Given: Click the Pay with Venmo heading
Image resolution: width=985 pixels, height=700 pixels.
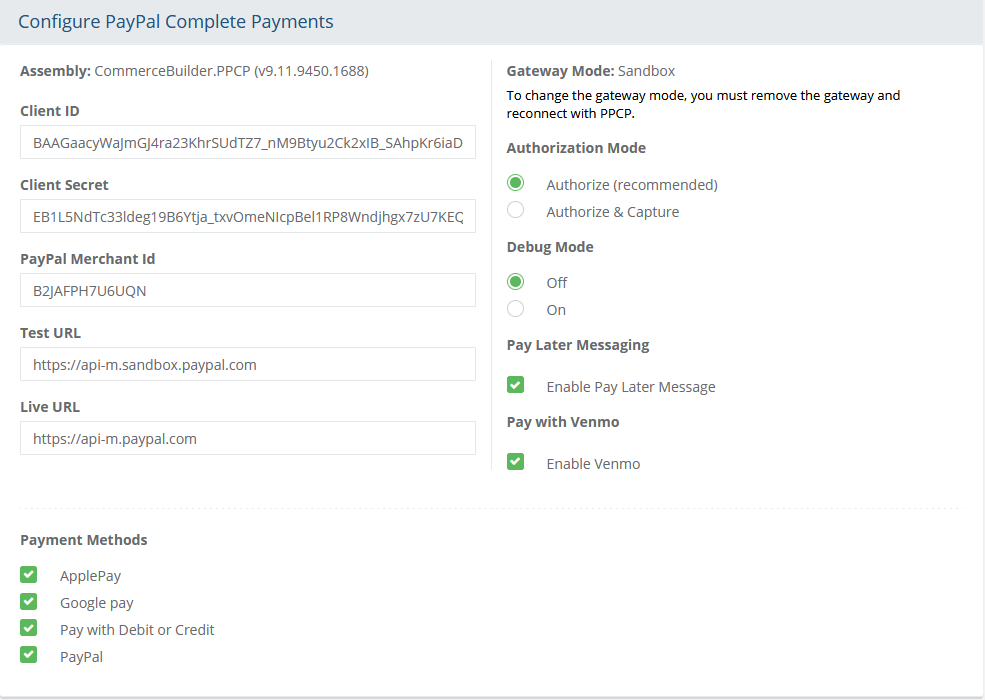Looking at the screenshot, I should [x=563, y=422].
